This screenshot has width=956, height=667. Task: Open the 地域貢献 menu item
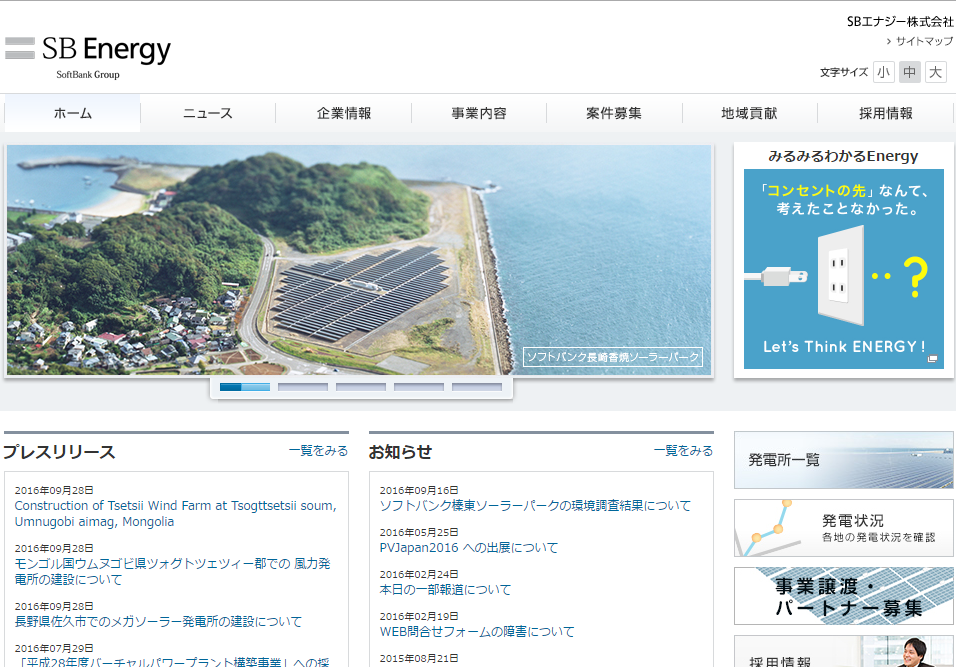(x=749, y=113)
